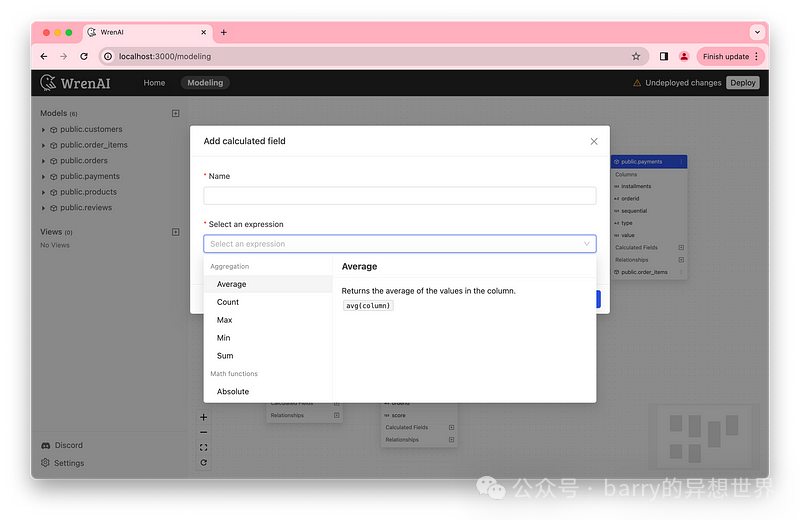Click the fit view canvas icon

tap(204, 447)
